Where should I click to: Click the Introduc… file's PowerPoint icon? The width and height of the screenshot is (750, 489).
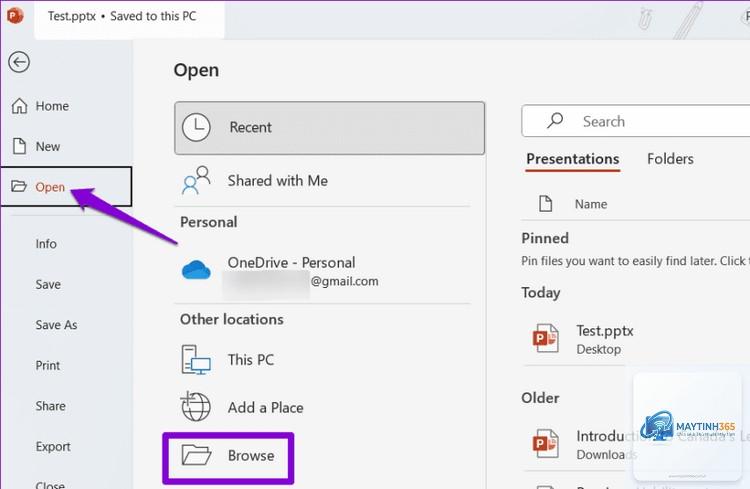[x=546, y=444]
